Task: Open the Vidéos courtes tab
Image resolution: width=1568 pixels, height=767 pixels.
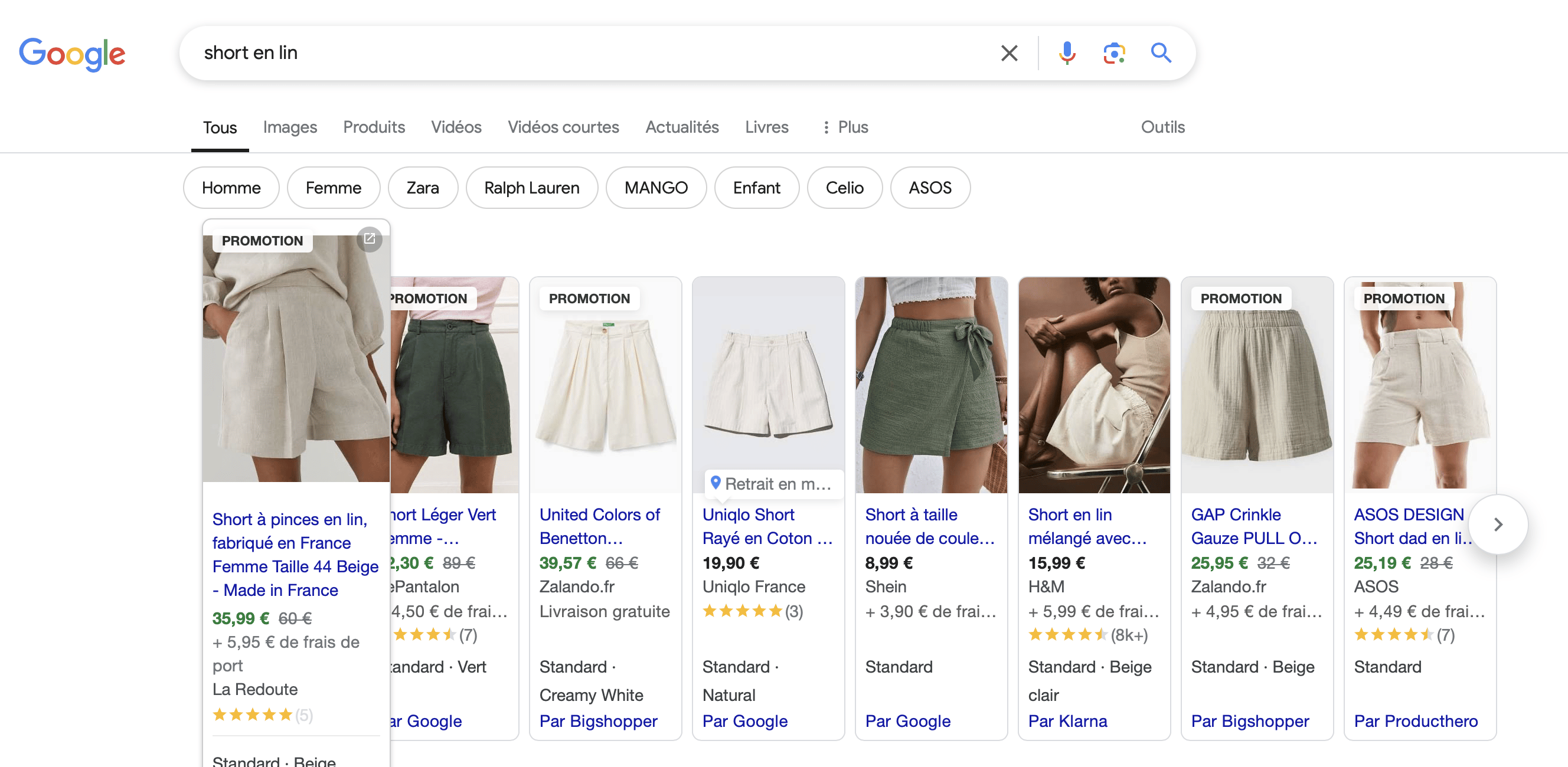Action: click(563, 127)
